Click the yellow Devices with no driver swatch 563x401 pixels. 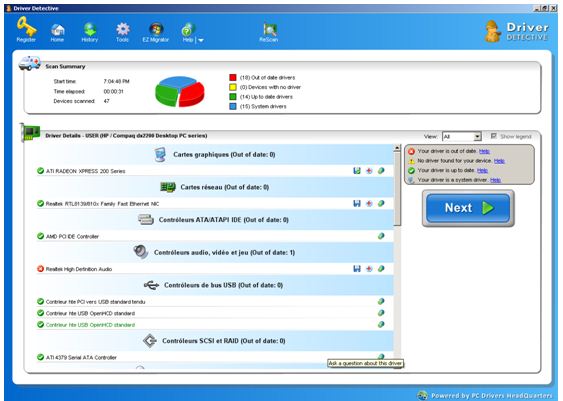(233, 87)
